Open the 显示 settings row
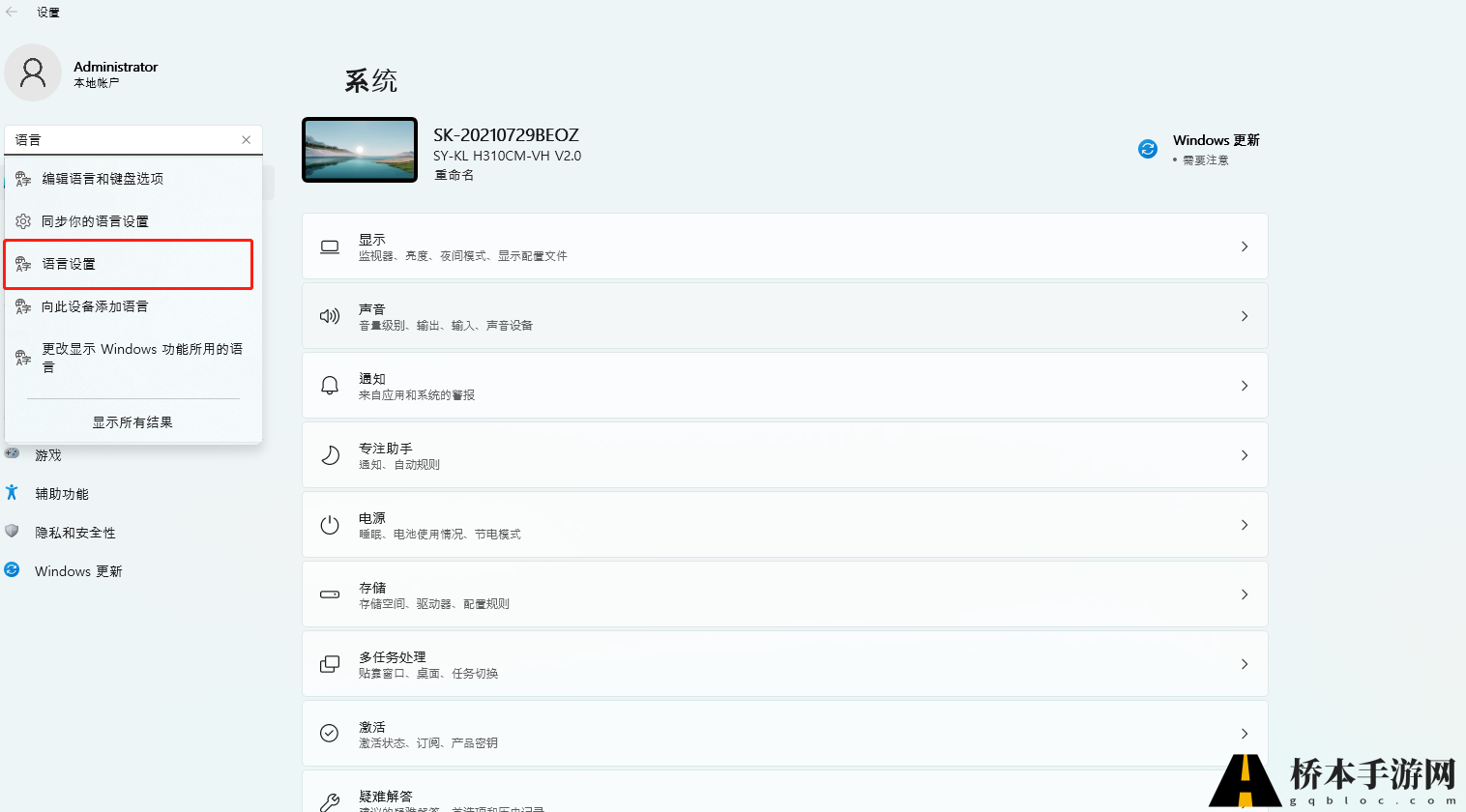This screenshot has width=1466, height=812. point(784,246)
